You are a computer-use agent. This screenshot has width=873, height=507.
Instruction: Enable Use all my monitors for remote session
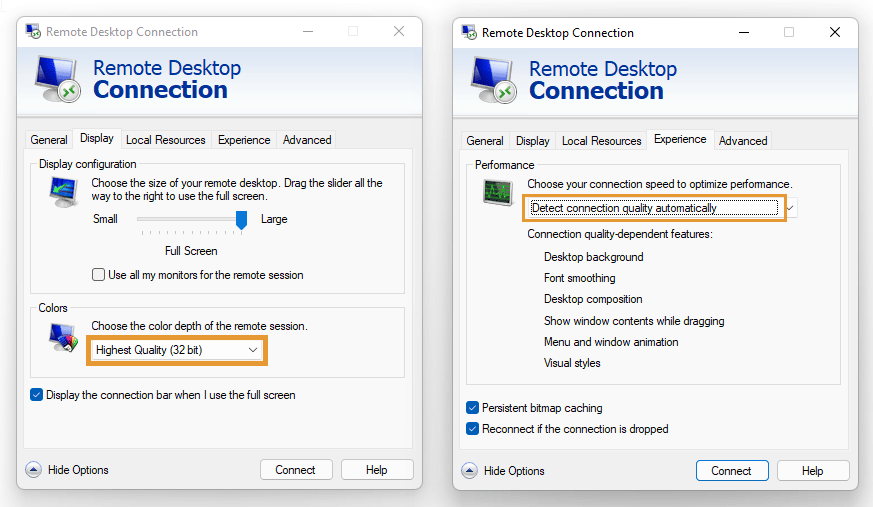tap(99, 274)
